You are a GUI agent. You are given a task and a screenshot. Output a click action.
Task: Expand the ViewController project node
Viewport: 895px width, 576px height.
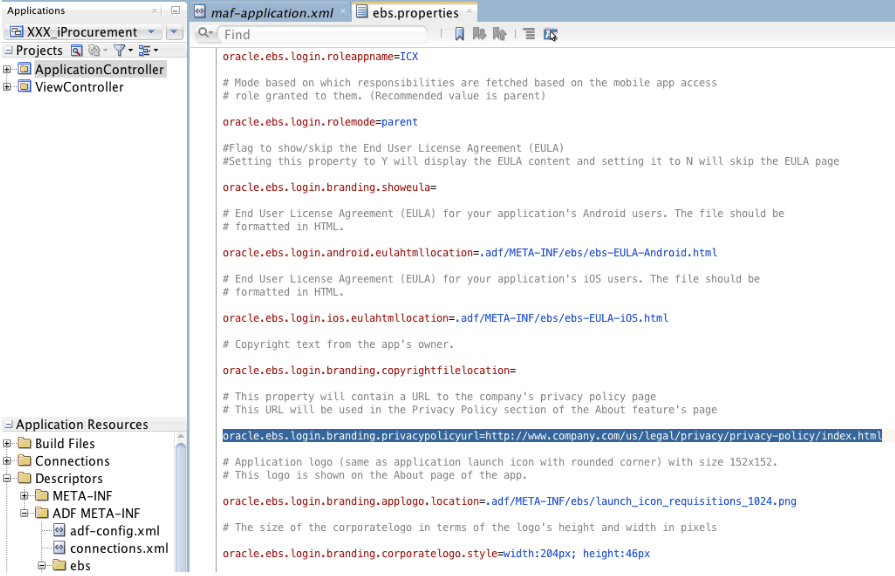click(x=7, y=87)
